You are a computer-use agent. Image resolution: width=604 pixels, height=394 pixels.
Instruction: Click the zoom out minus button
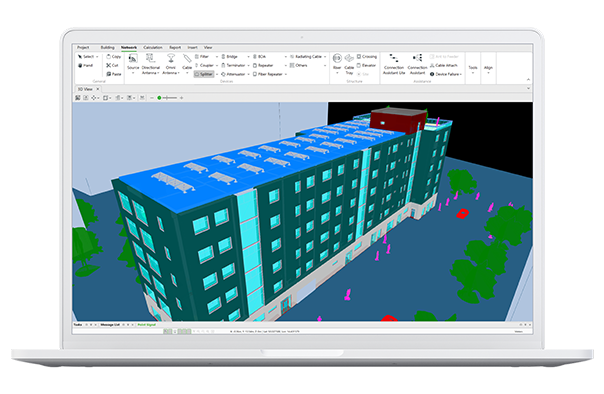[152, 98]
